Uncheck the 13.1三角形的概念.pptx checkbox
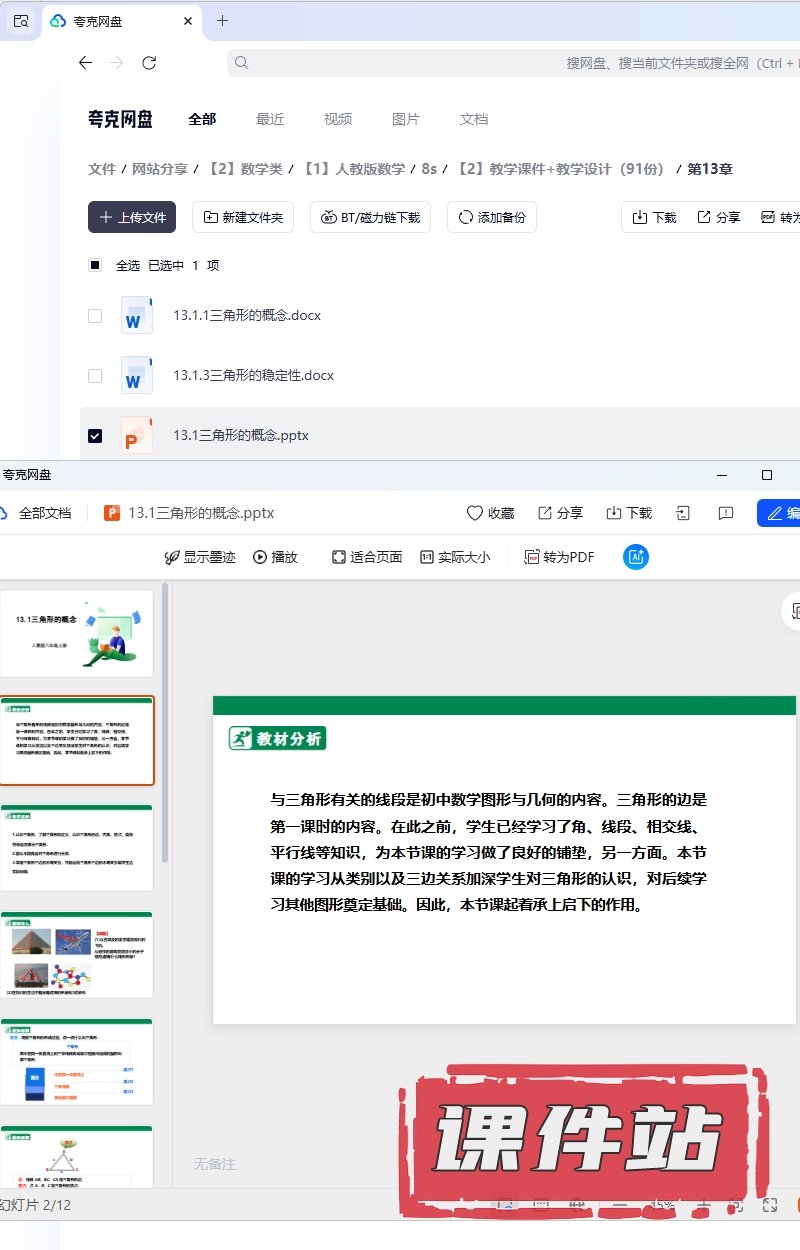 pos(95,436)
